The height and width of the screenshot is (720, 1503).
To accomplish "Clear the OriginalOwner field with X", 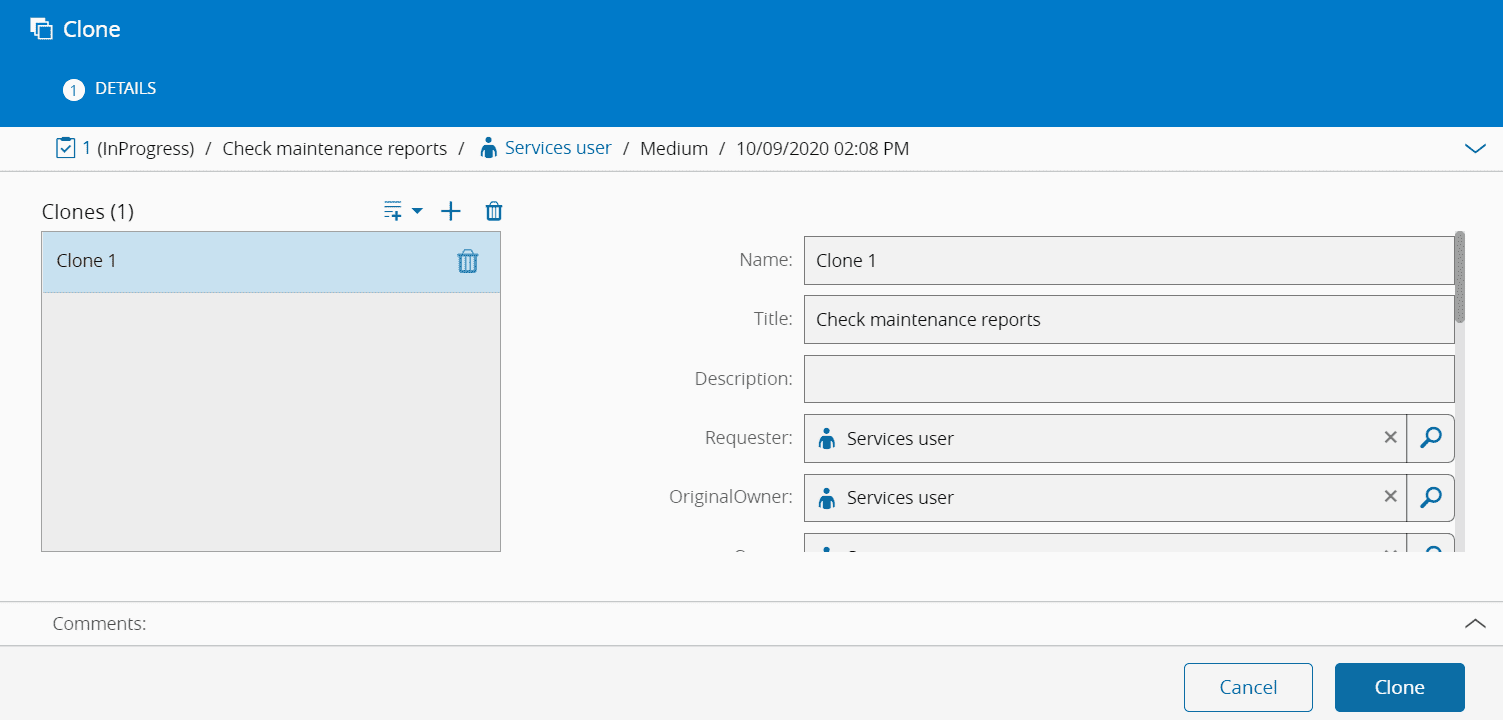I will click(x=1390, y=497).
